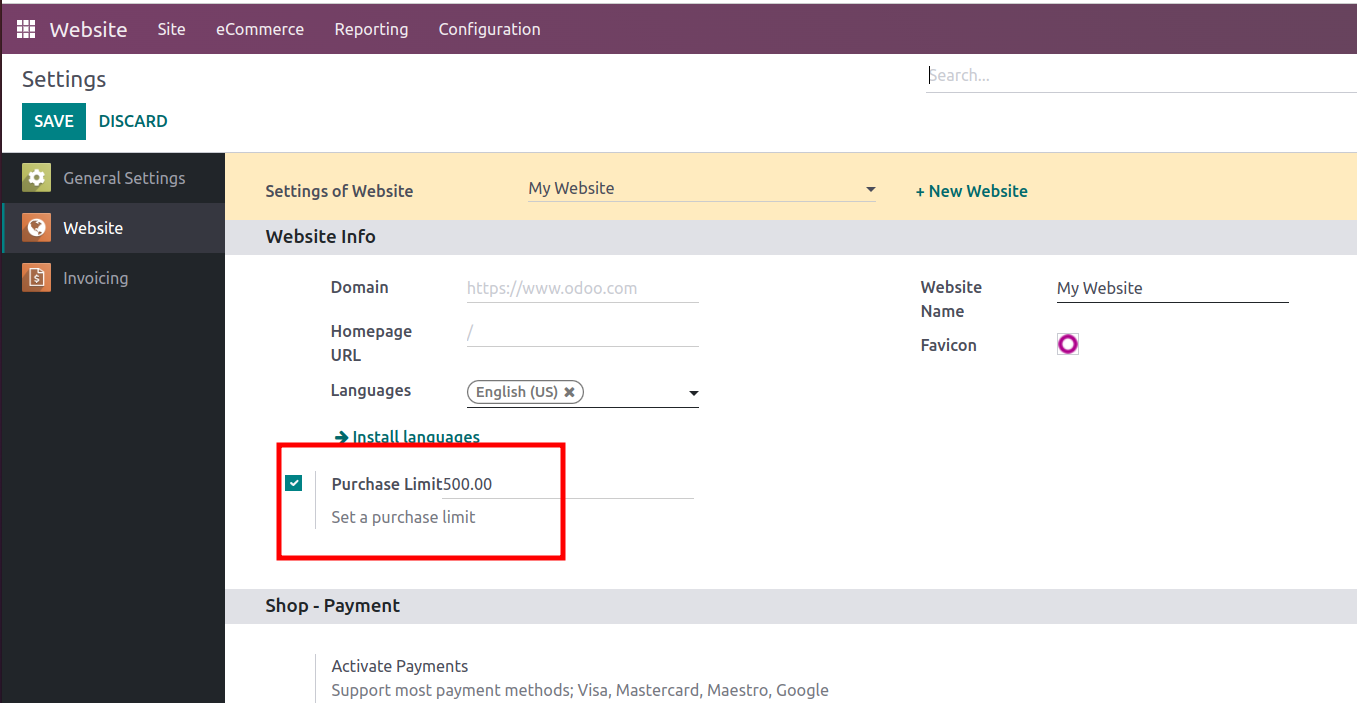Click the Website globe sidebar icon
This screenshot has height=703, width=1357.
coord(37,228)
